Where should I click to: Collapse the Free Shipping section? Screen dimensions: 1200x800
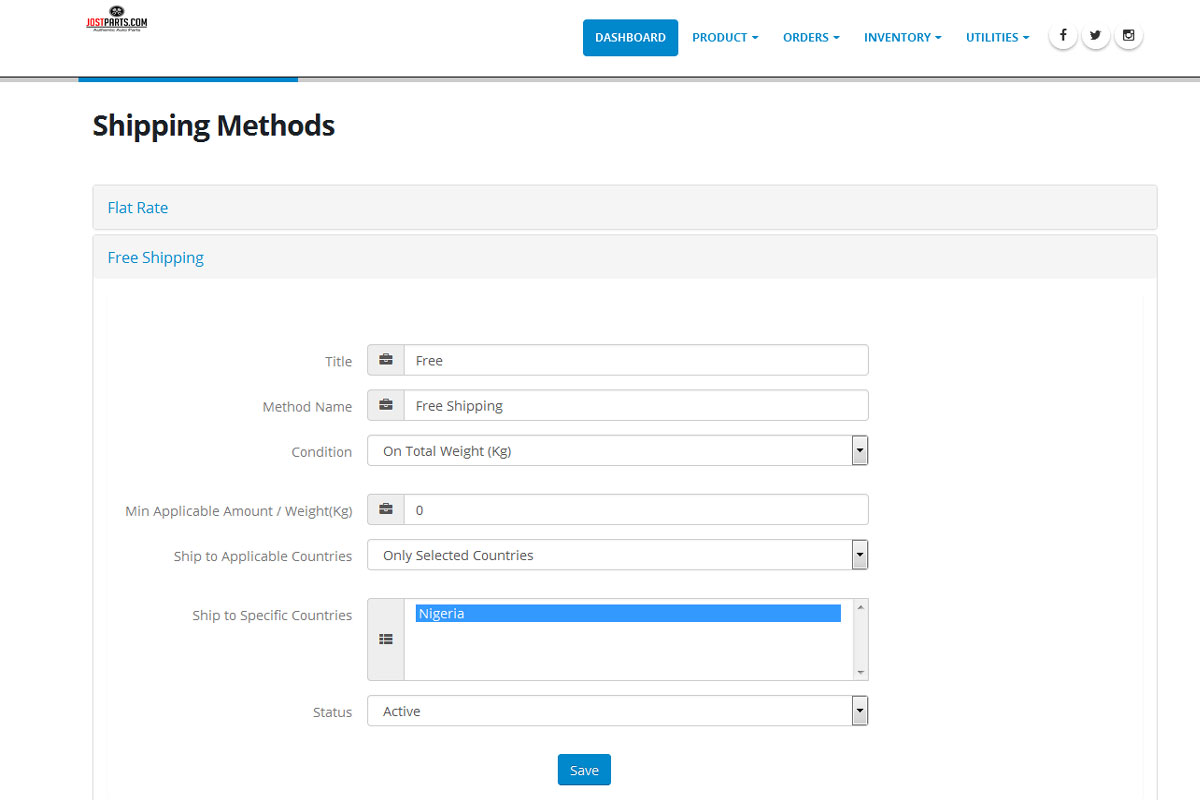[155, 258]
